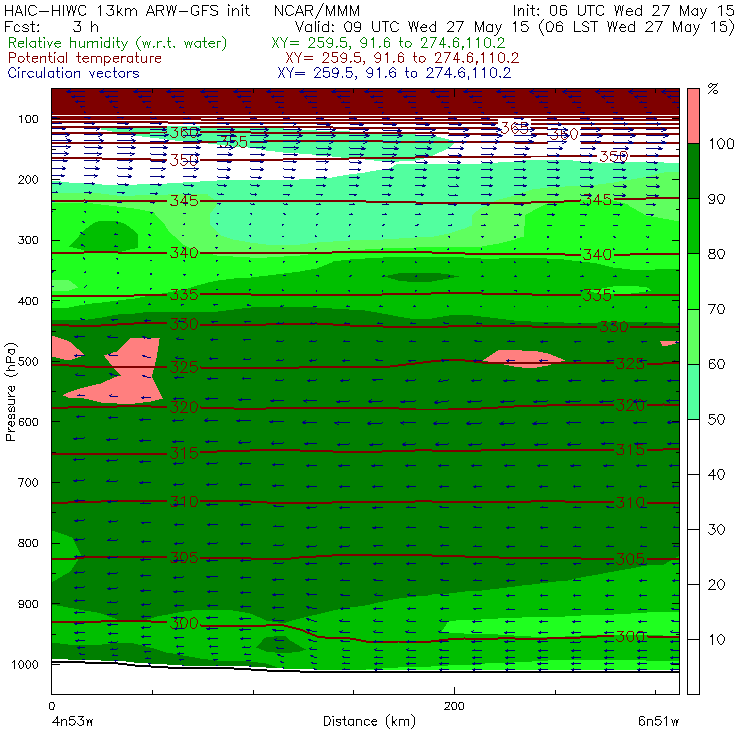Click the '200' distance axis label
The height and width of the screenshot is (740, 740).
coord(454,706)
